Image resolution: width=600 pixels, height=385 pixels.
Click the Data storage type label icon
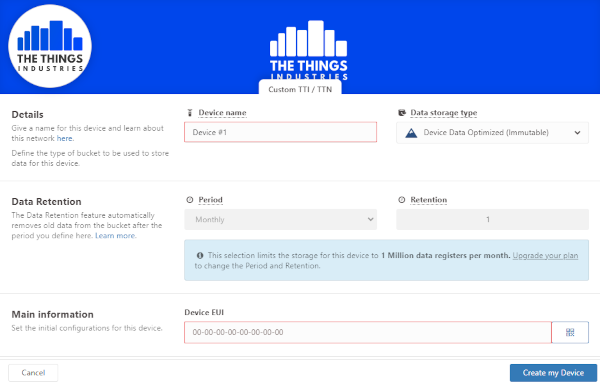(x=402, y=113)
